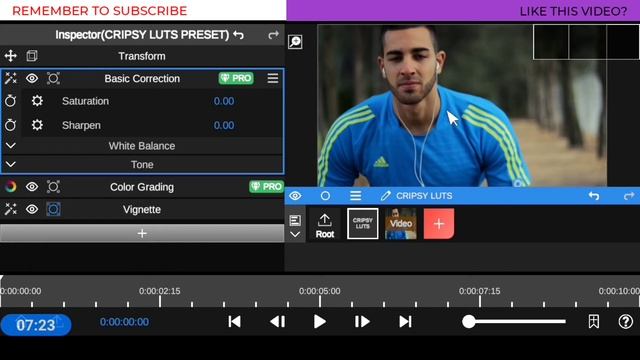Toggle CRIPSY LUTS layer visibility eye
The image size is (640, 360).
coord(295,196)
